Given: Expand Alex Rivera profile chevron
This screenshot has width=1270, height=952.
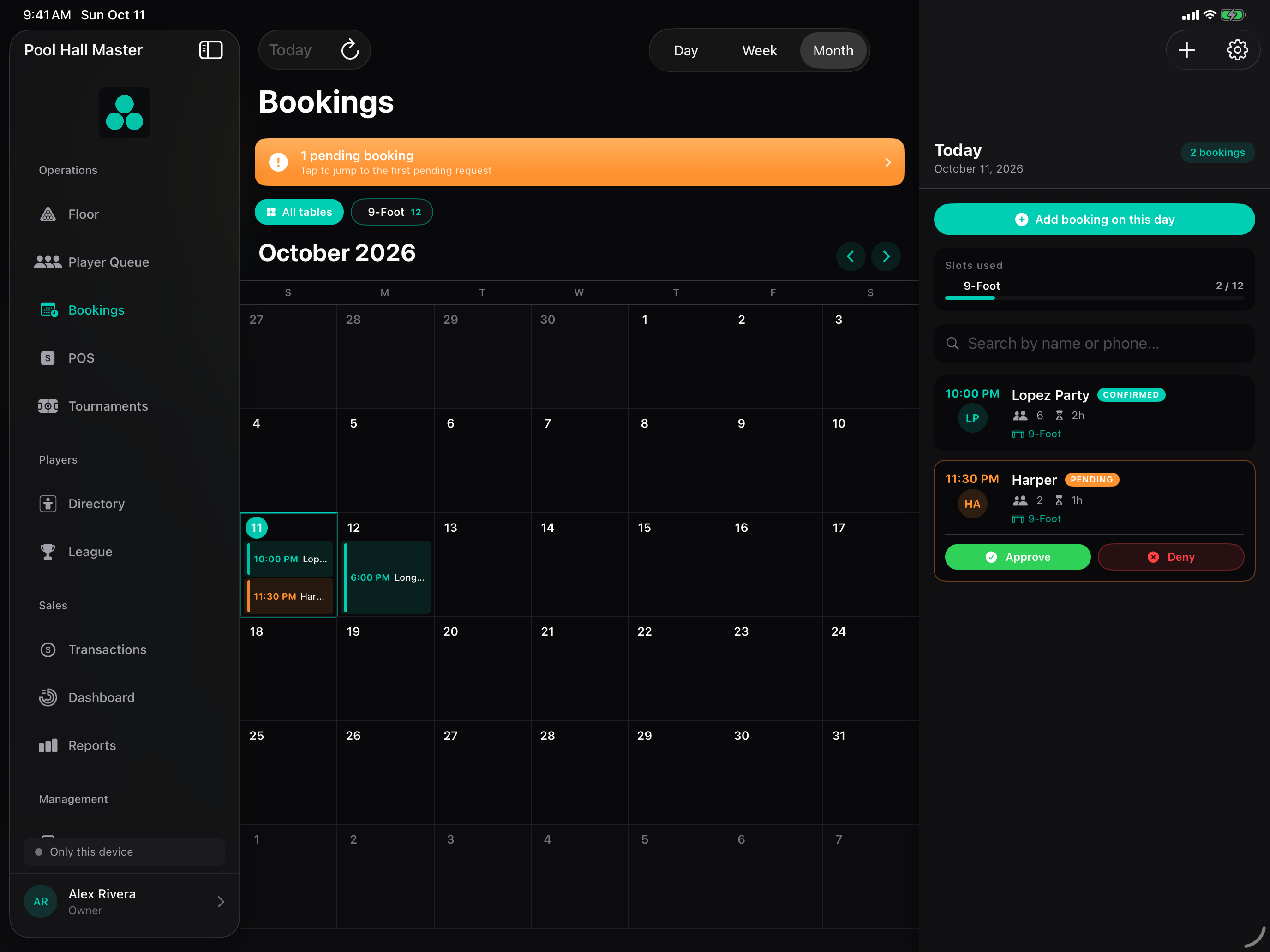Looking at the screenshot, I should coord(221,902).
